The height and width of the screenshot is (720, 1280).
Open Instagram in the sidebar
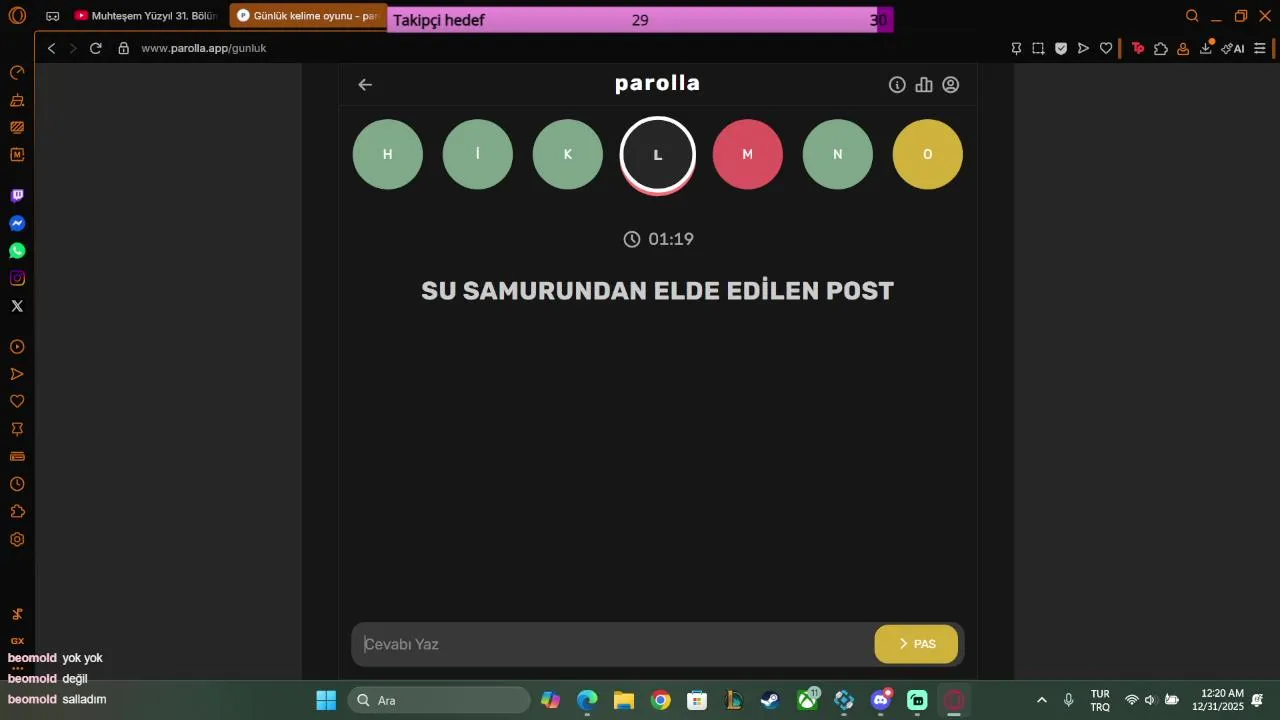coord(17,278)
